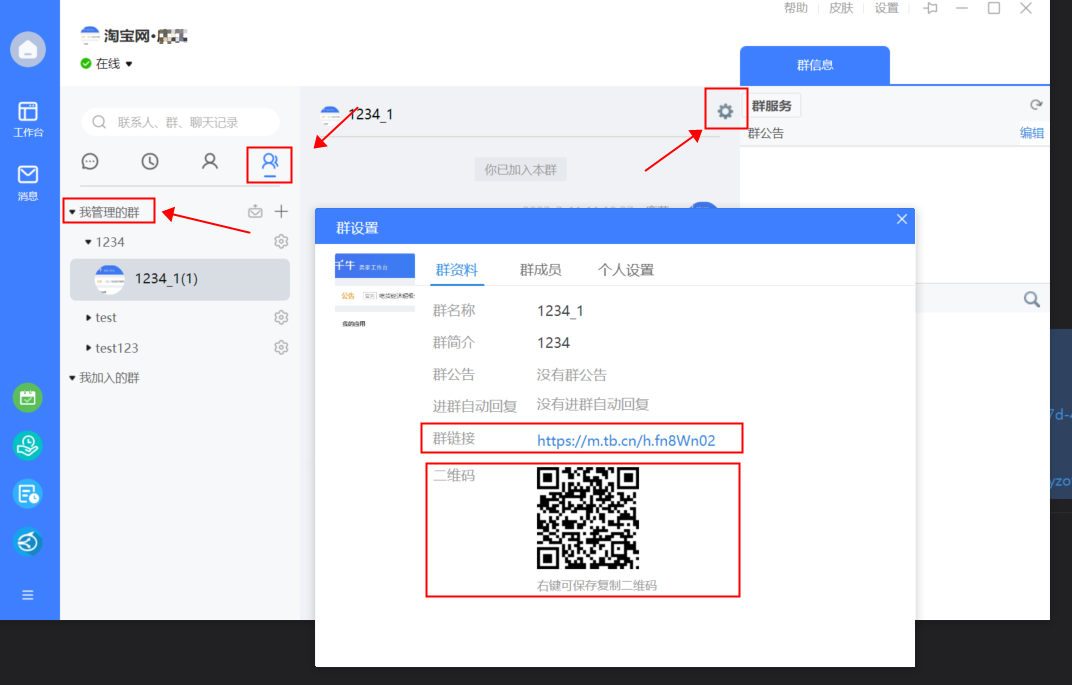Click 编辑 next to 群公告

1032,133
